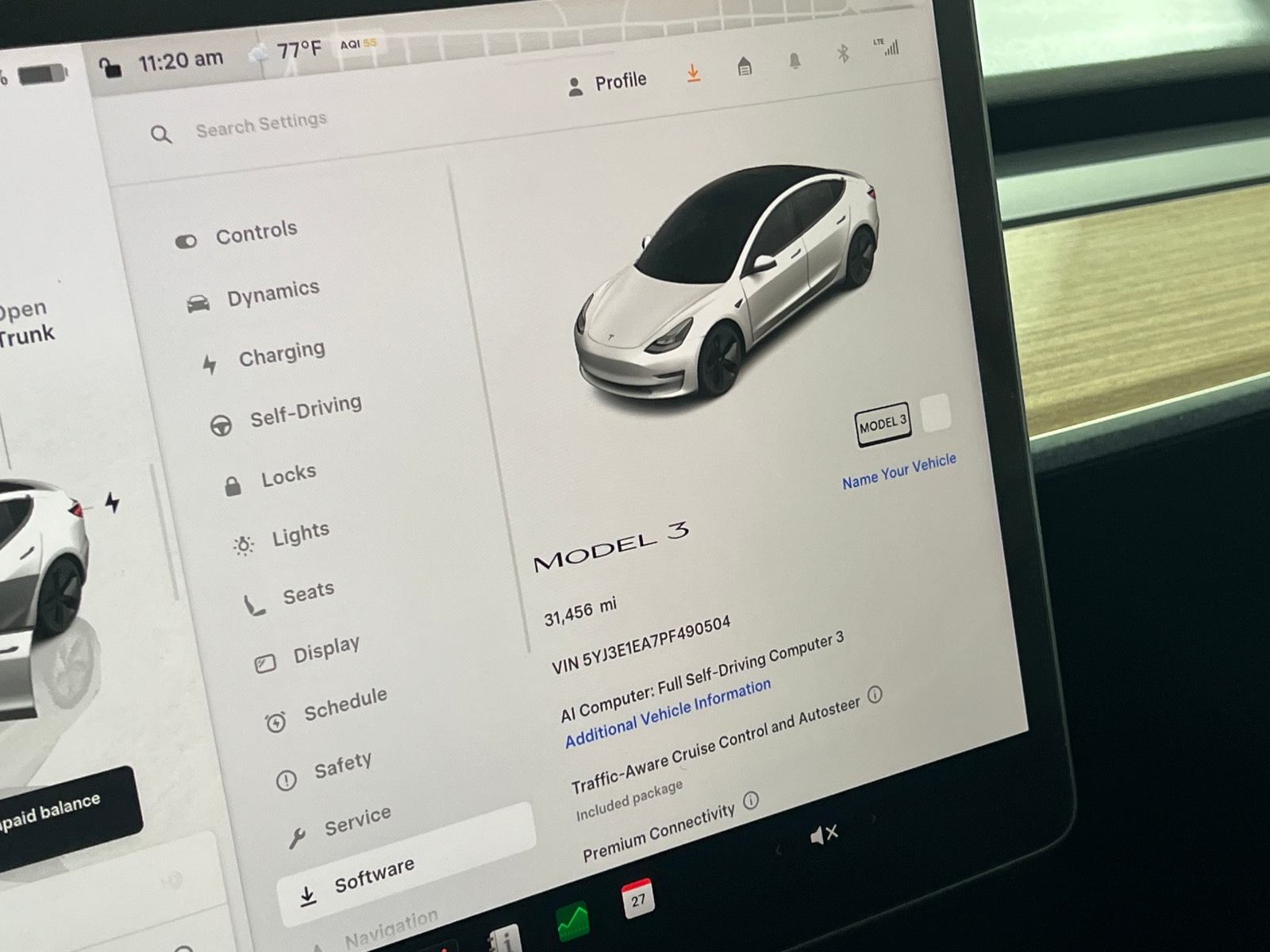The width and height of the screenshot is (1270, 952).
Task: Click the MODEL 3 badge button
Action: pos(883,424)
